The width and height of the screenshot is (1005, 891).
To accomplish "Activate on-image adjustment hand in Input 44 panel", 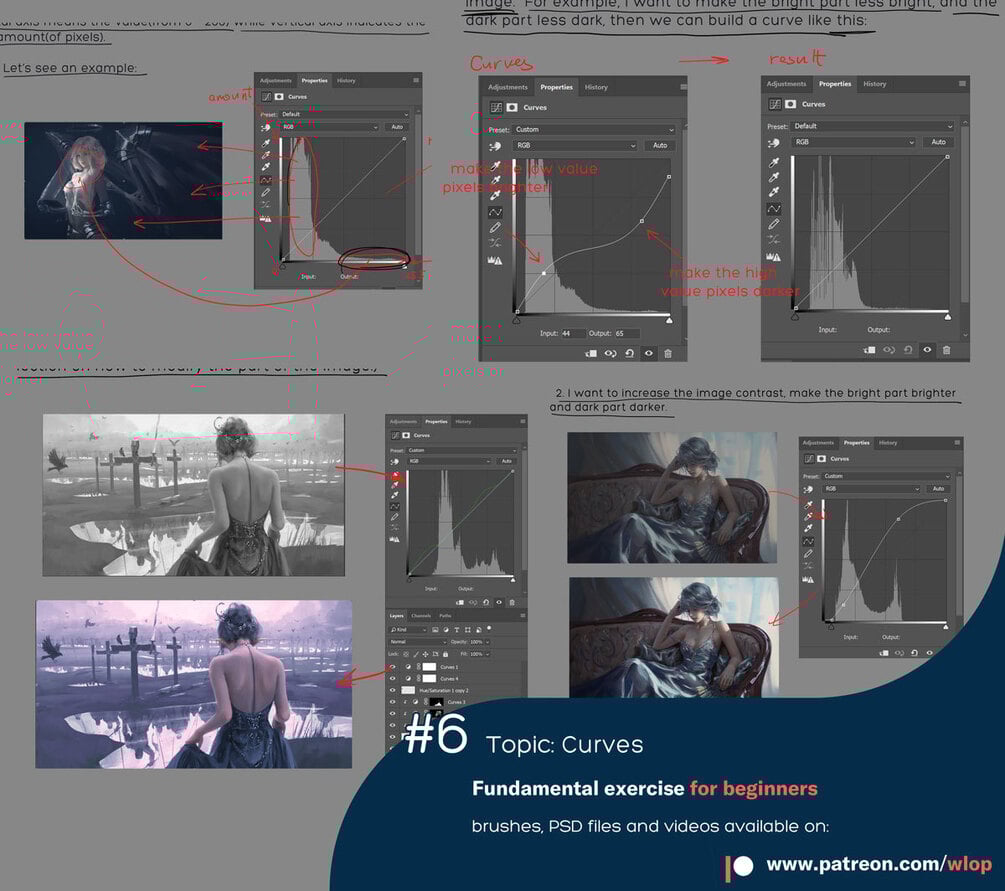I will point(495,146).
